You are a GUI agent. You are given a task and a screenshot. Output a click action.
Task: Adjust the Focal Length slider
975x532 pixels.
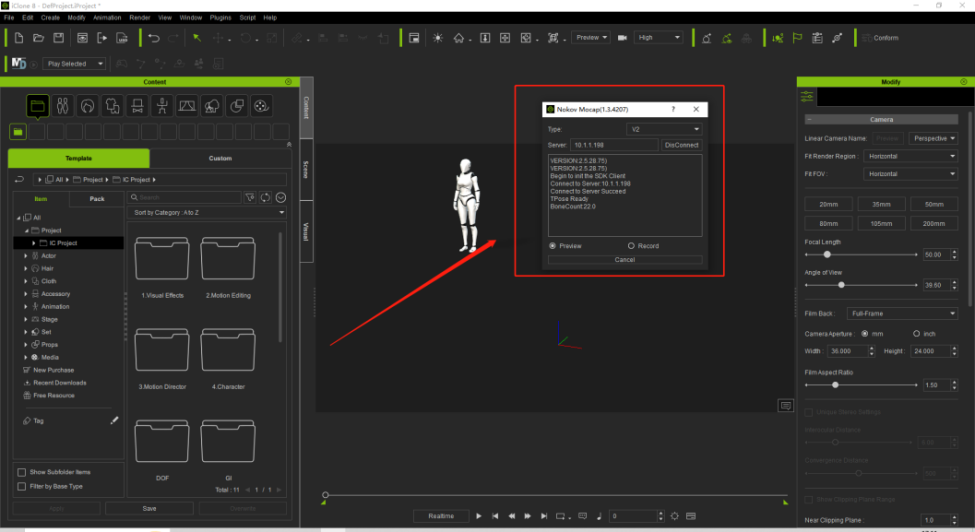tap(827, 255)
